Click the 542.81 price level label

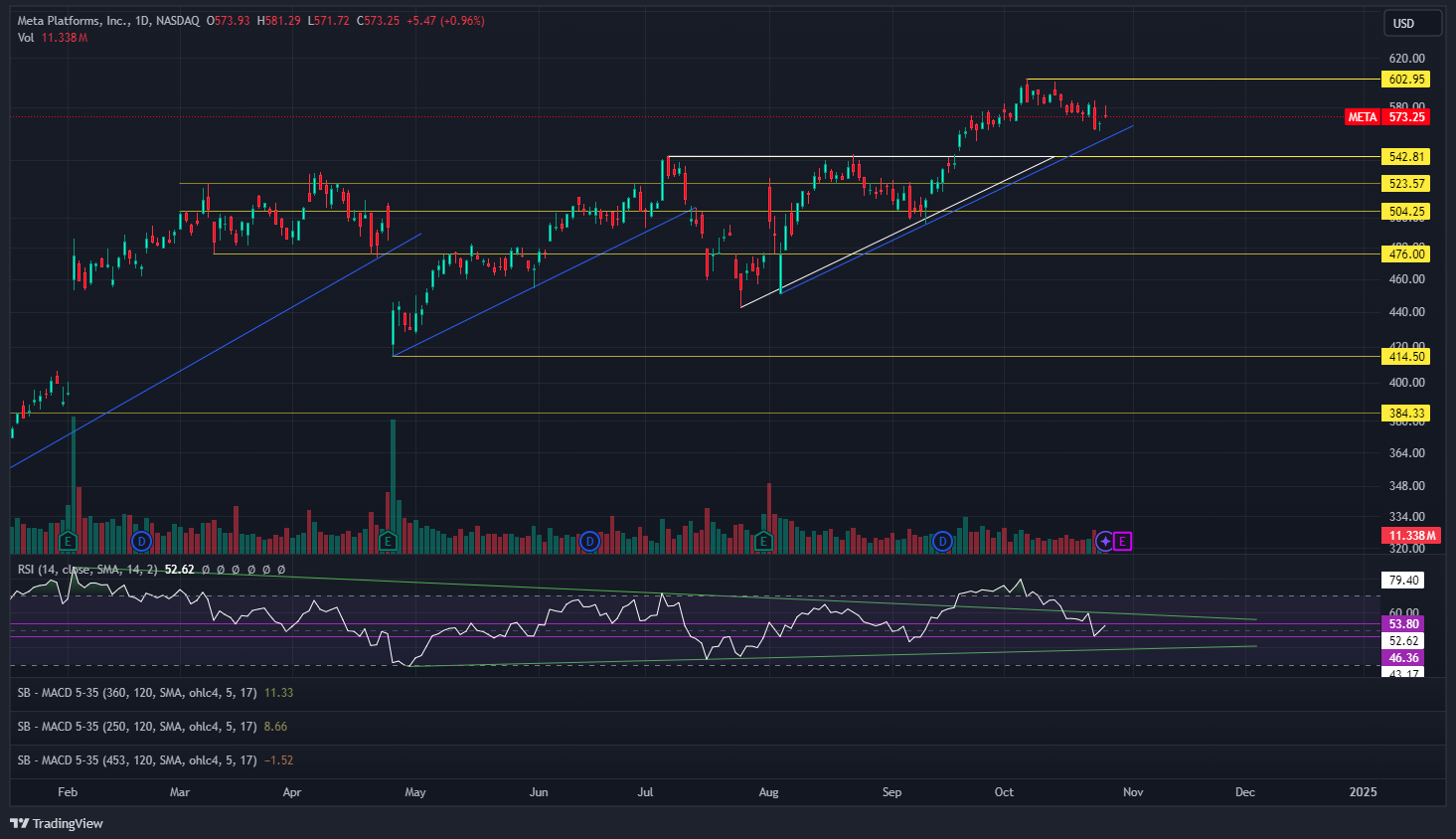point(1406,157)
